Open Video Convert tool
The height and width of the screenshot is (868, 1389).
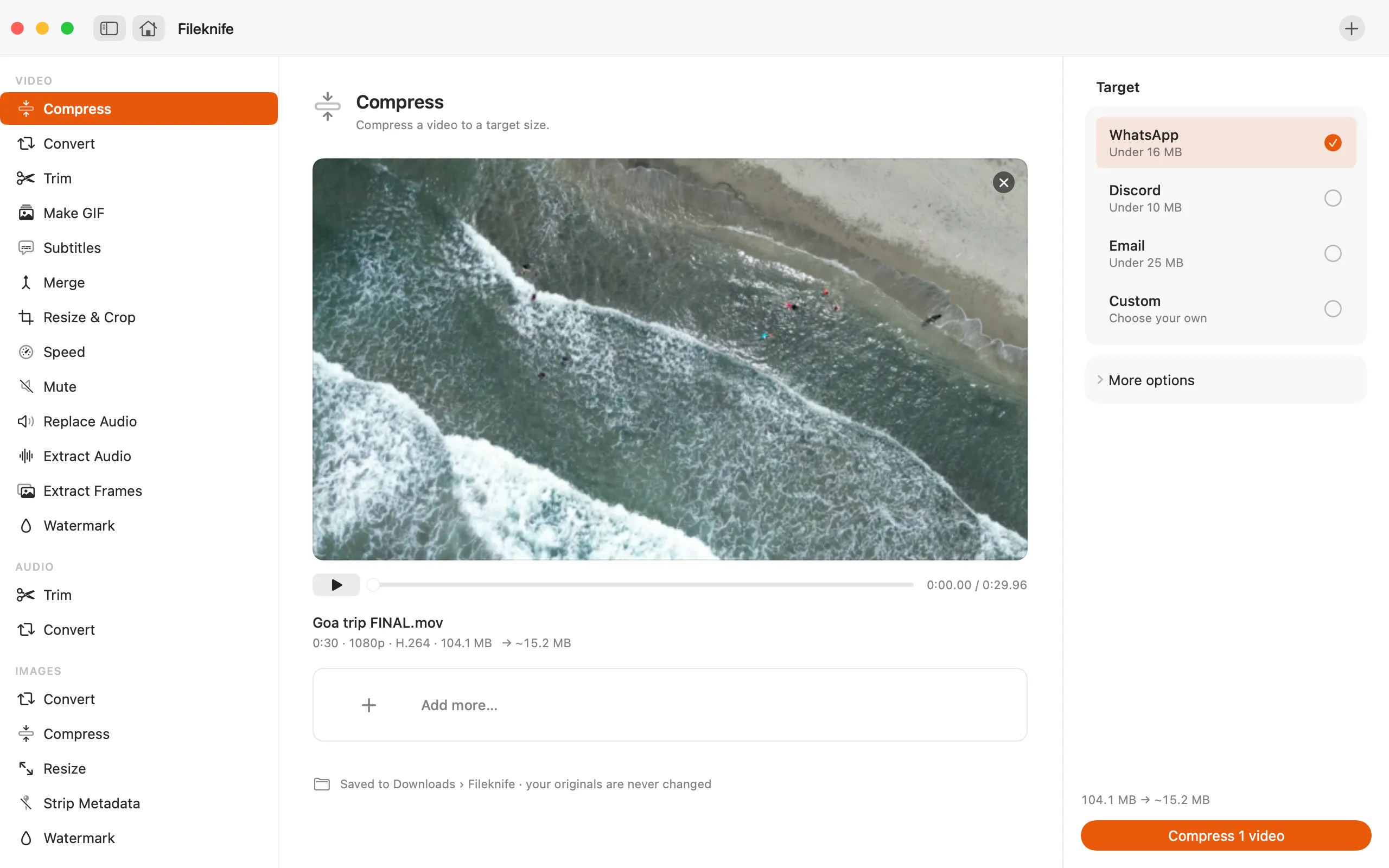click(139, 144)
